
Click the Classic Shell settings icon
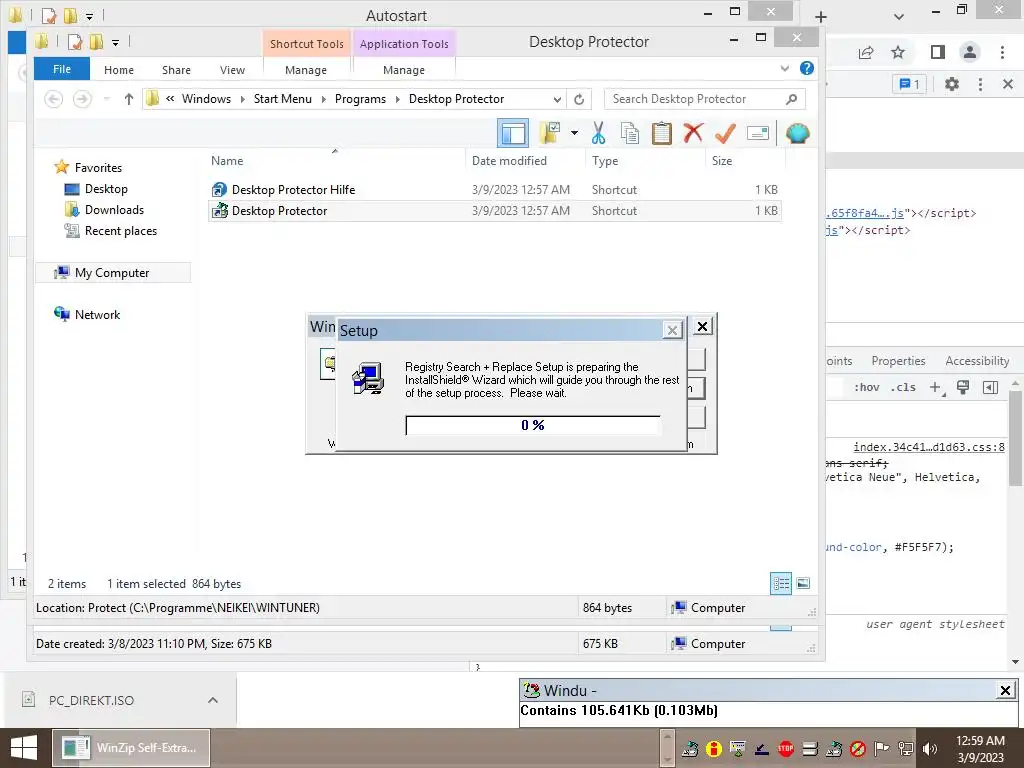point(797,133)
